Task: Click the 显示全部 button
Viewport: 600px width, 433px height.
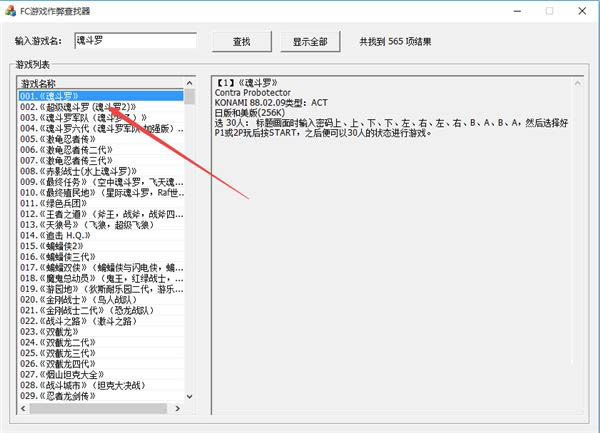Action: pyautogui.click(x=310, y=42)
